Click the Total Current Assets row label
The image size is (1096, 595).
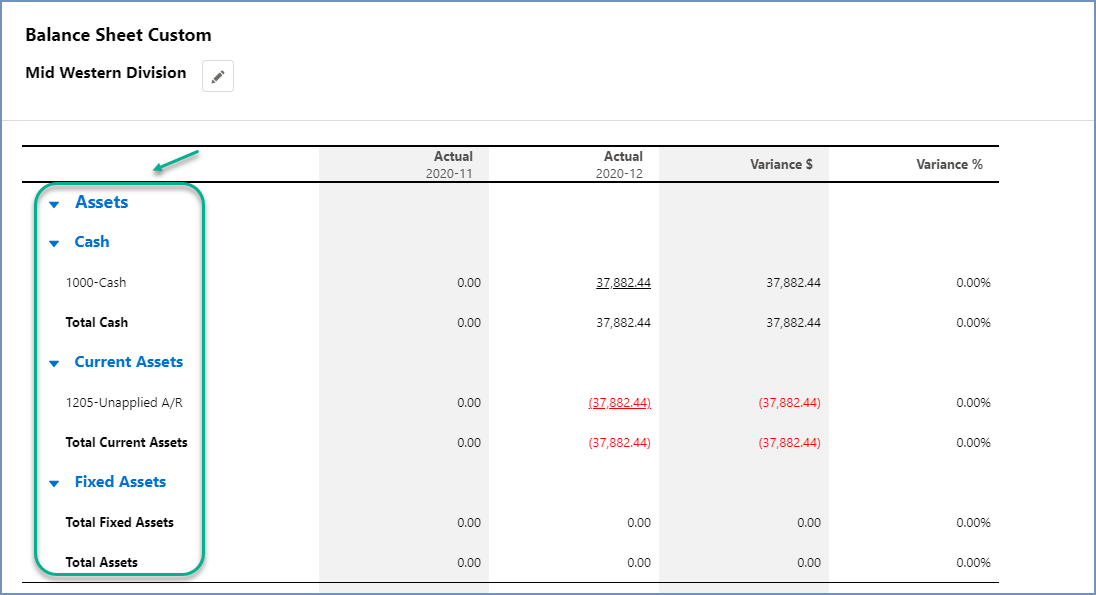[126, 442]
